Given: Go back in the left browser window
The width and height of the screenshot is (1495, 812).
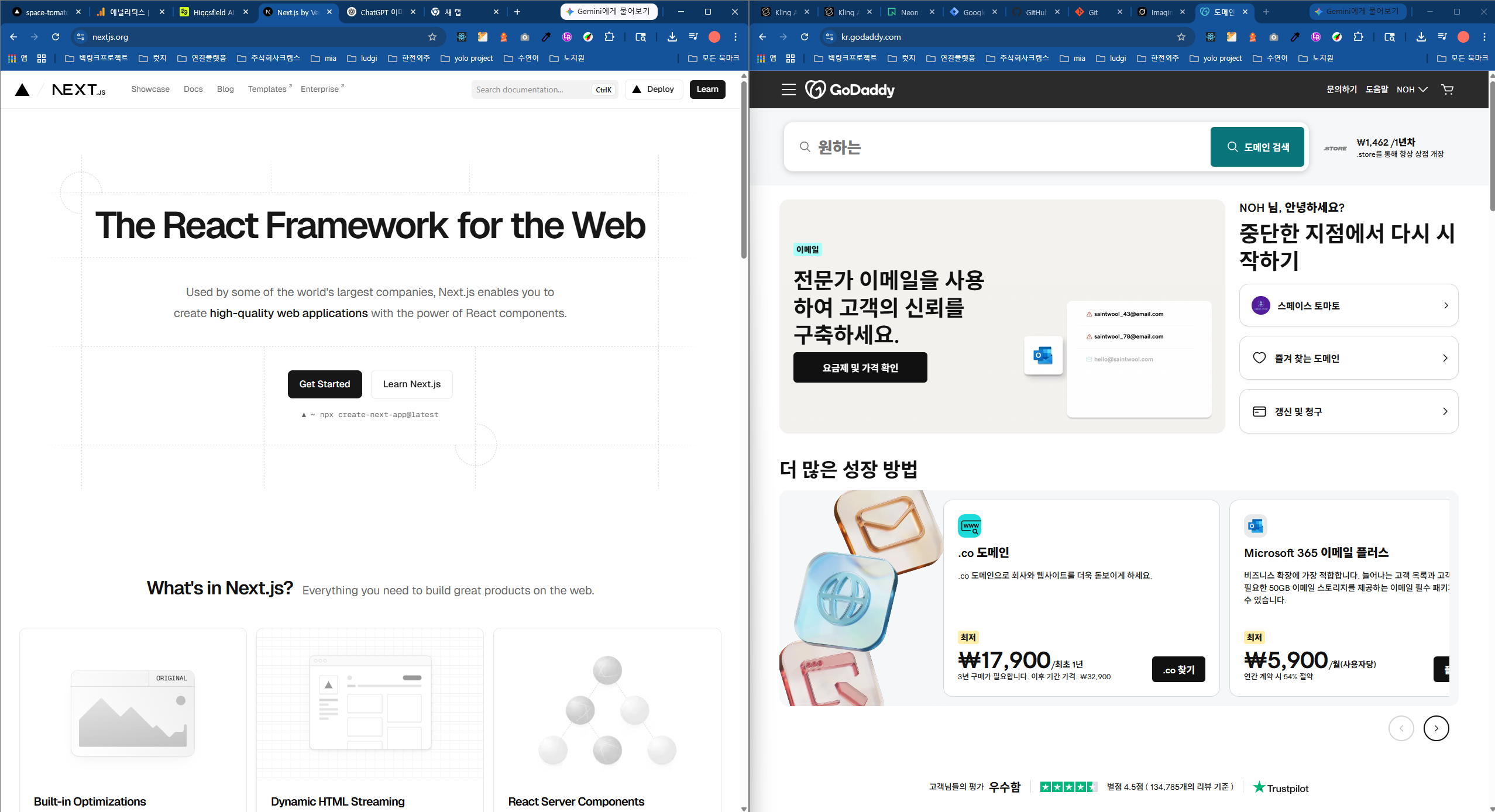Looking at the screenshot, I should pyautogui.click(x=13, y=37).
